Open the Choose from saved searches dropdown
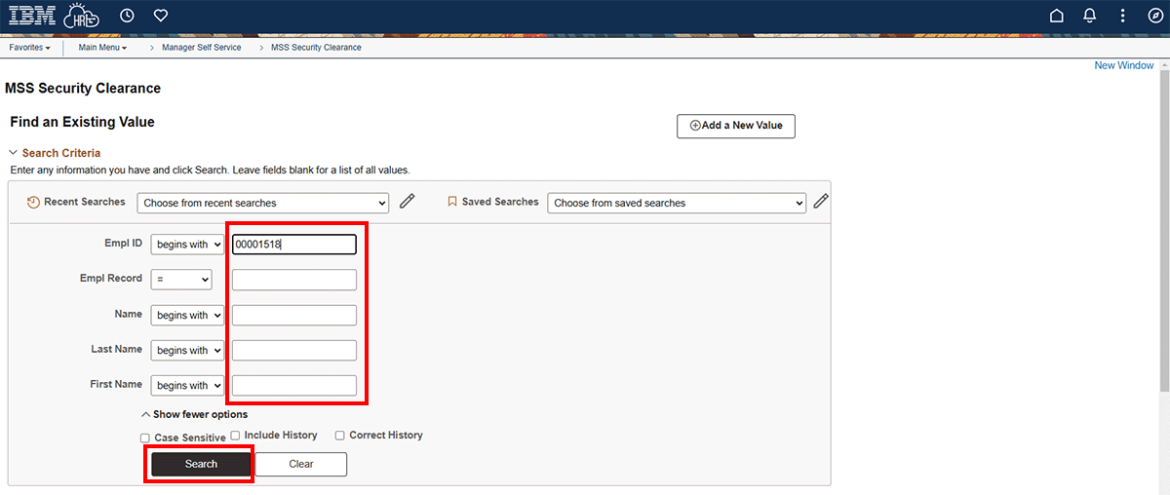This screenshot has height=495, width=1170. coord(676,203)
